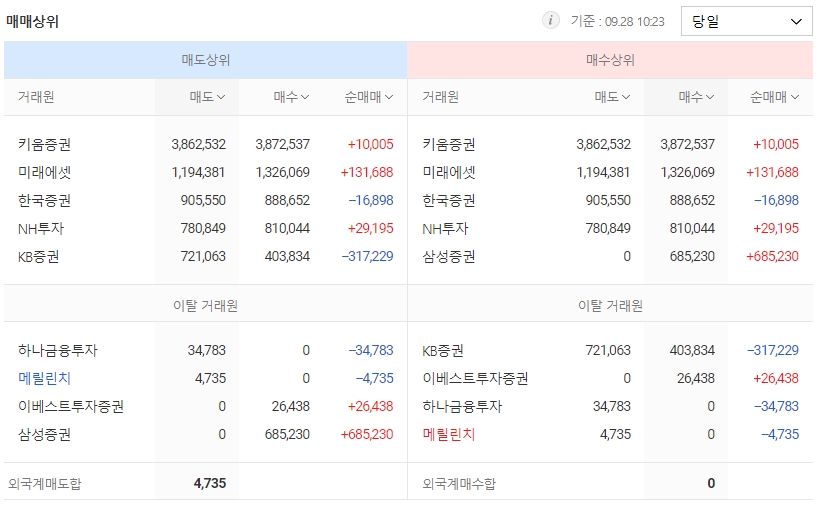
Task: Select 하나금융투자 under 매도 이탈 거래원
Action: [58, 350]
